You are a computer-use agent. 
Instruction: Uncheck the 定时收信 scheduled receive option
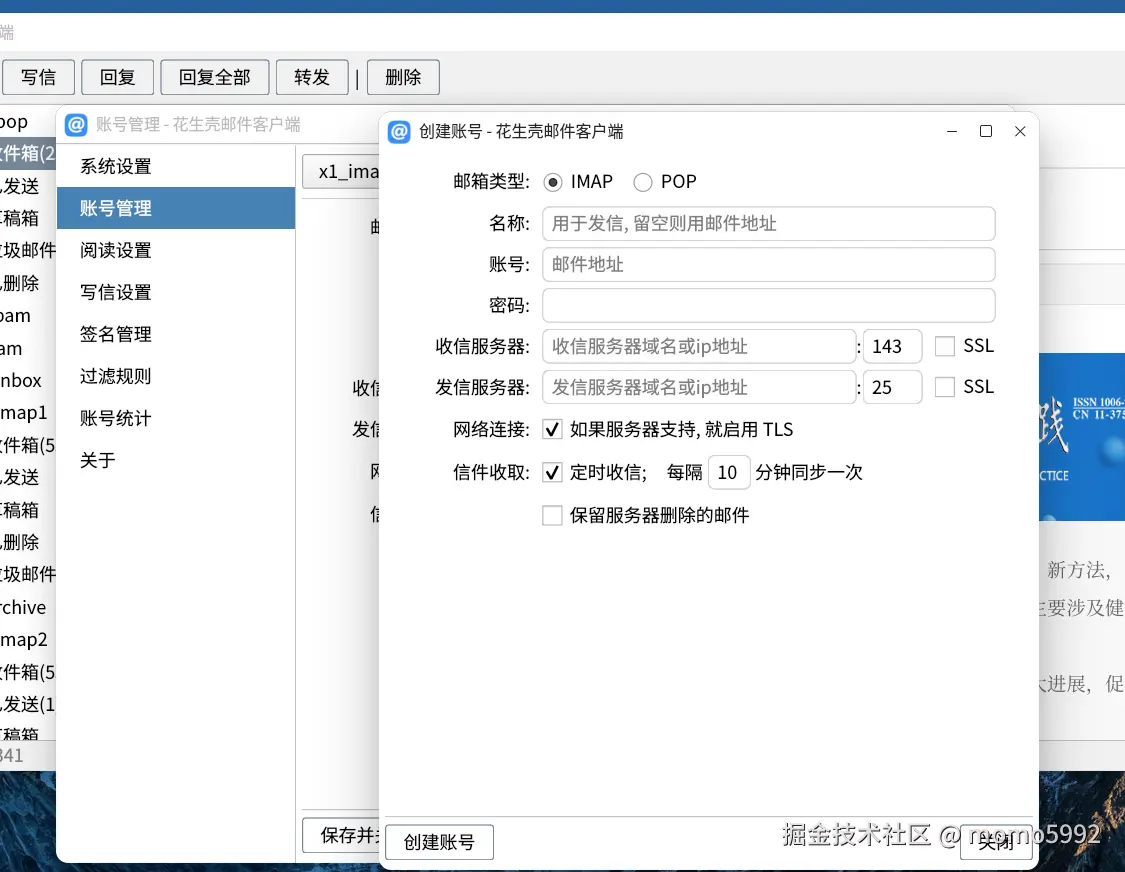552,472
